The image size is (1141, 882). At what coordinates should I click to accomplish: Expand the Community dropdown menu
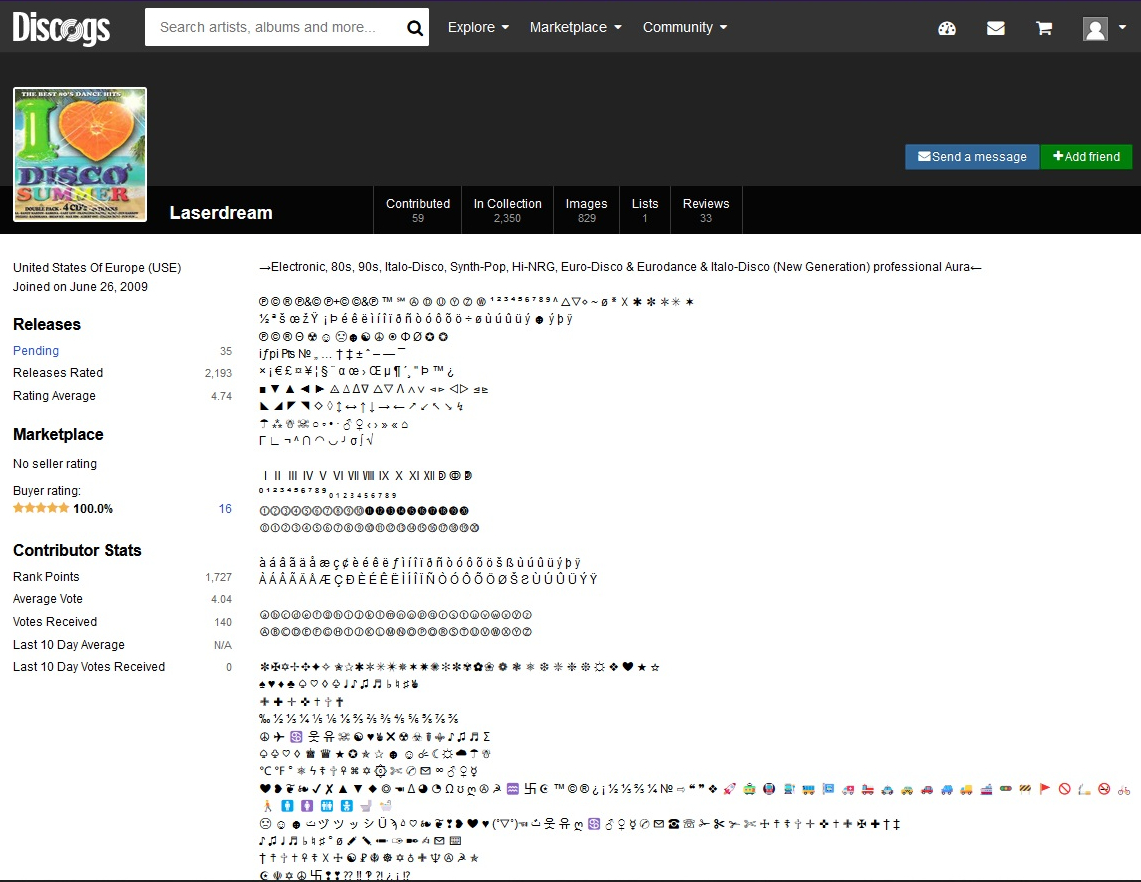click(x=685, y=27)
